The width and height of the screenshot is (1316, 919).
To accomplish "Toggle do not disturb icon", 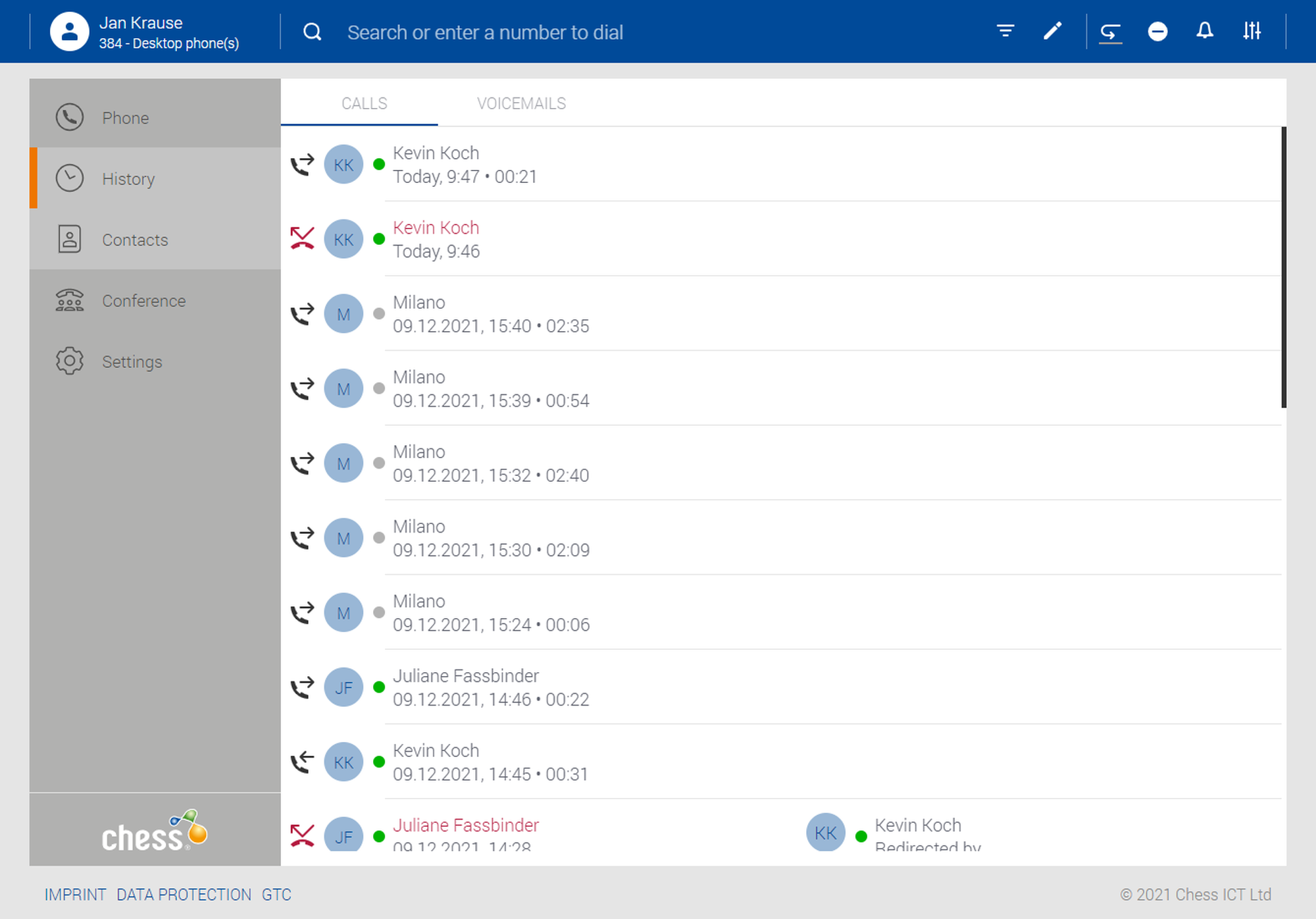I will [x=1157, y=32].
